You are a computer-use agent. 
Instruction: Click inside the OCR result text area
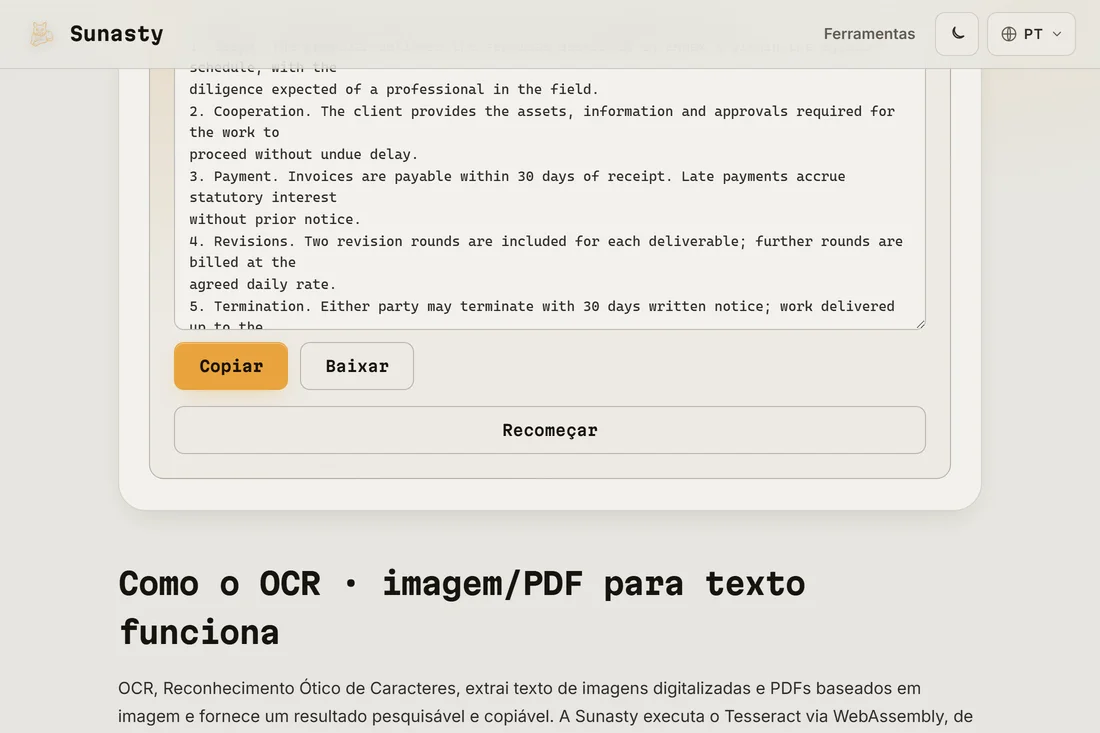(x=550, y=198)
